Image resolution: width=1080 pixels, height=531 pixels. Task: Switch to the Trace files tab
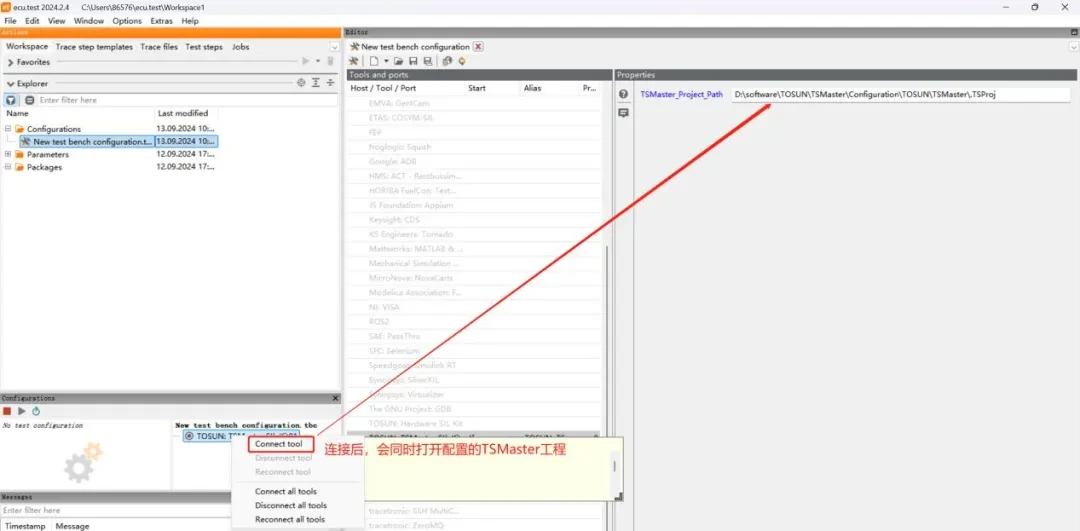click(x=159, y=47)
